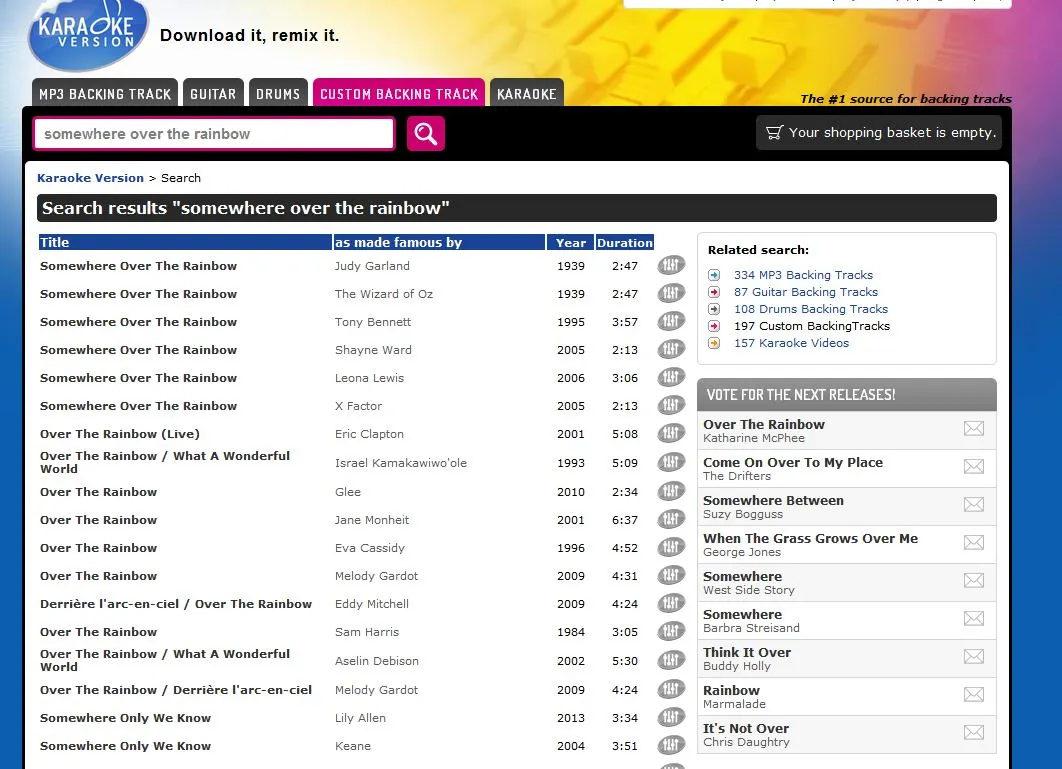Open 197 Custom BackingTracks link

[x=812, y=325]
